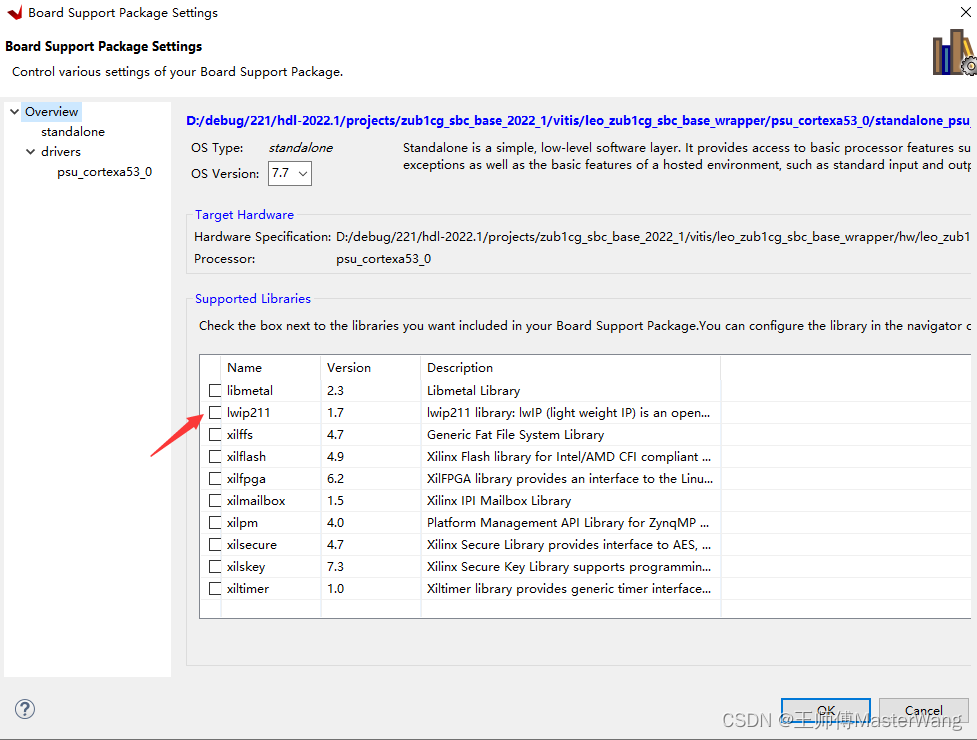Select Overview in the navigator tree
Screen dimensions: 977x740
pyautogui.click(x=52, y=111)
